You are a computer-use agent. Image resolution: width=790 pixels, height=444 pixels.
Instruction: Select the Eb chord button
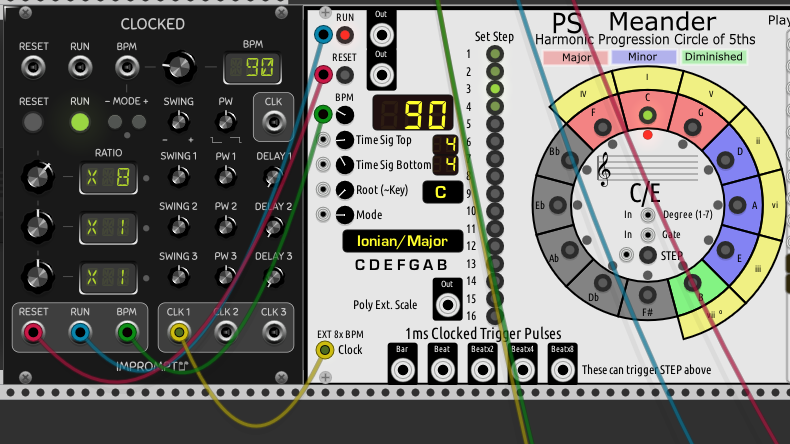pos(558,205)
